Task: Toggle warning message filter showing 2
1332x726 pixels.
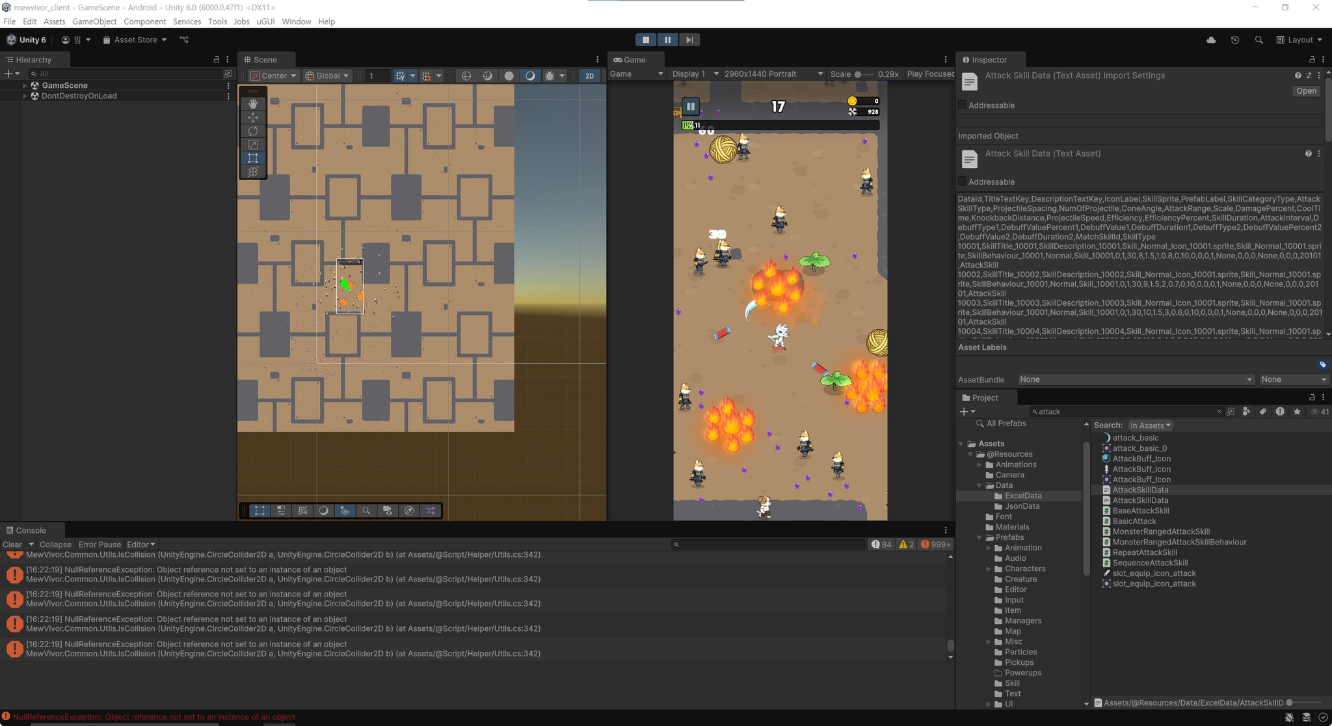Action: 906,545
